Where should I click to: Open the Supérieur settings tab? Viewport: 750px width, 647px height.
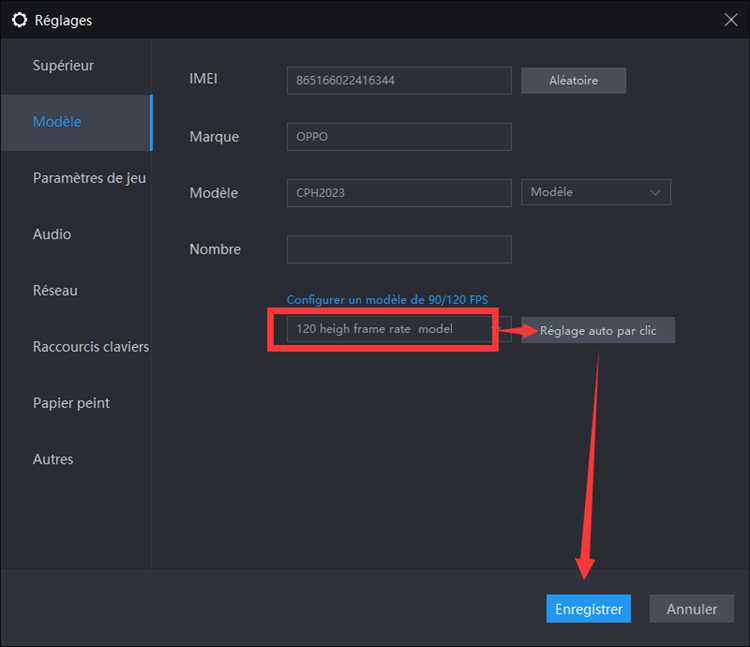click(x=63, y=66)
